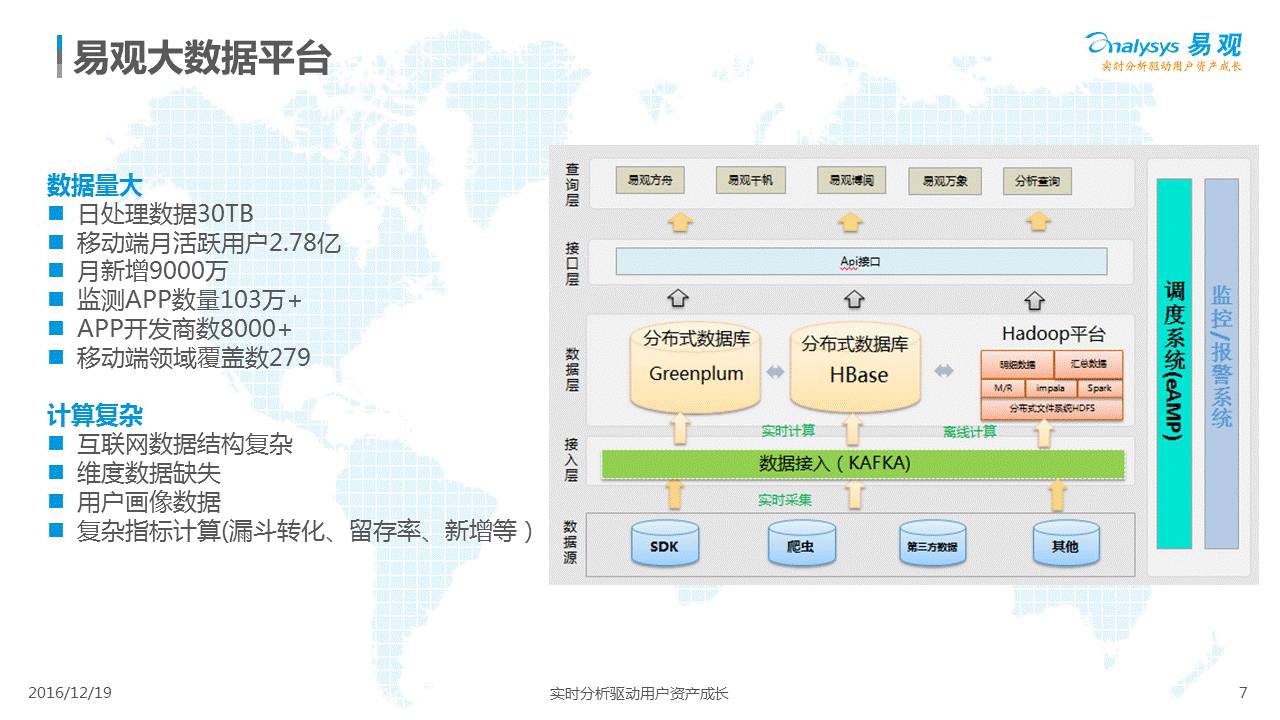This screenshot has width=1280, height=720.
Task: Click the 数据量大 heading
Action: 95,186
